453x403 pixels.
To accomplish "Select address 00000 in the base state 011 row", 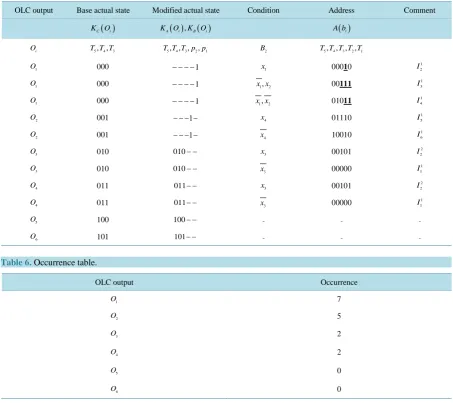I will tap(341, 203).
